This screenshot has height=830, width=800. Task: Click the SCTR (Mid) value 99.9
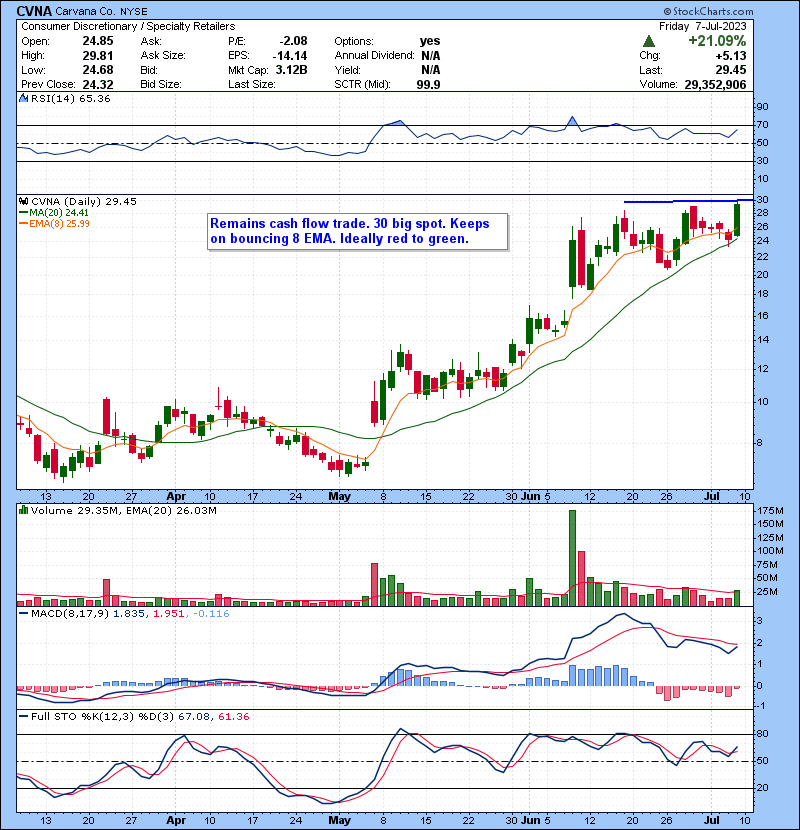pos(428,84)
